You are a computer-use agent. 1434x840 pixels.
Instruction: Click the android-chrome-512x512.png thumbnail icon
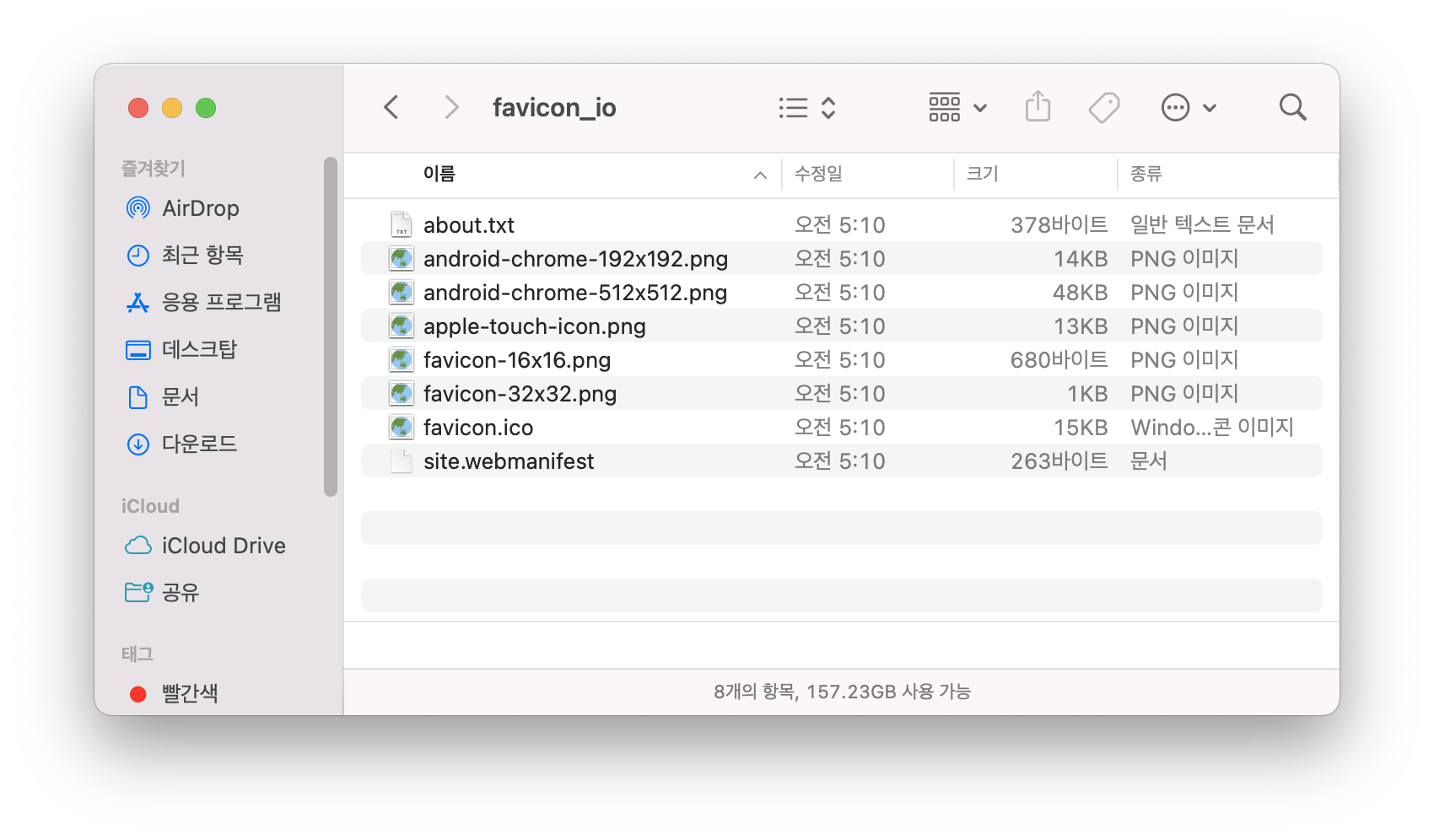pyautogui.click(x=402, y=292)
